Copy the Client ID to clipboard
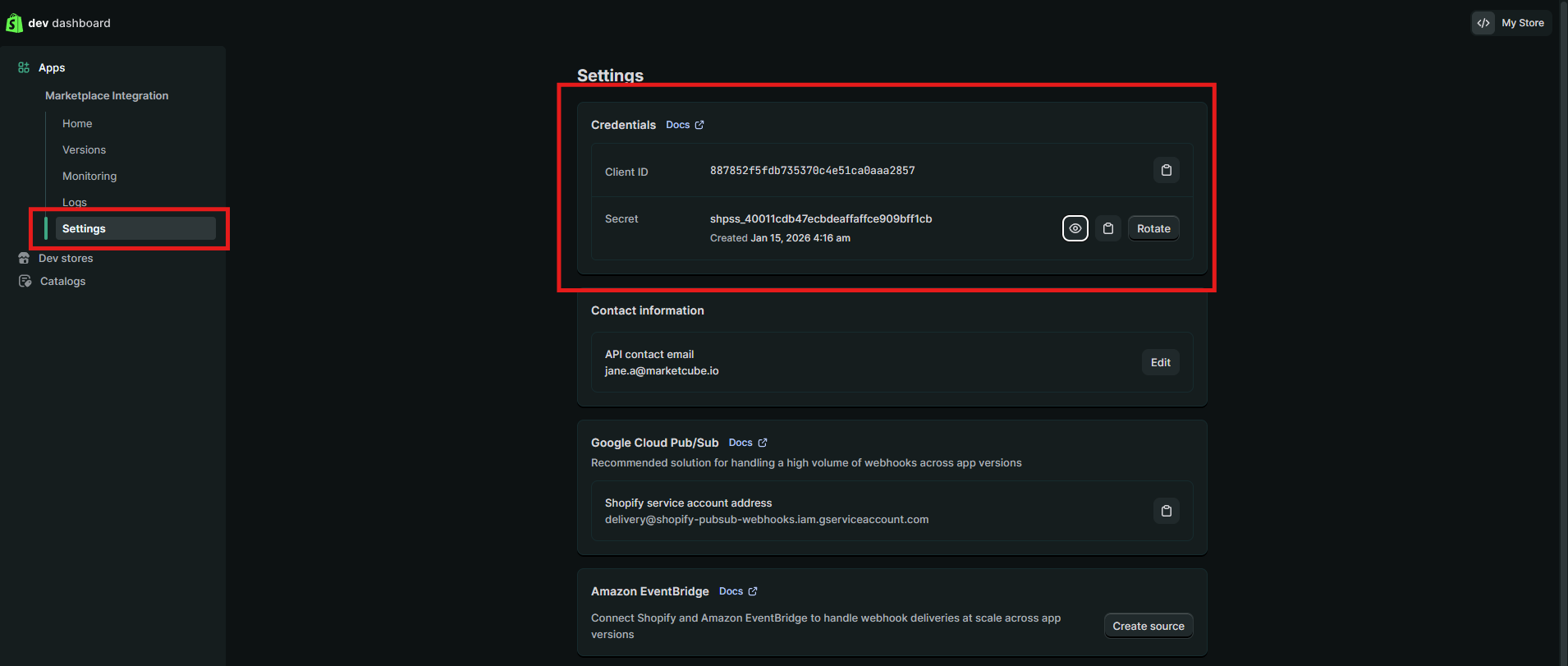The image size is (1568, 666). point(1167,170)
